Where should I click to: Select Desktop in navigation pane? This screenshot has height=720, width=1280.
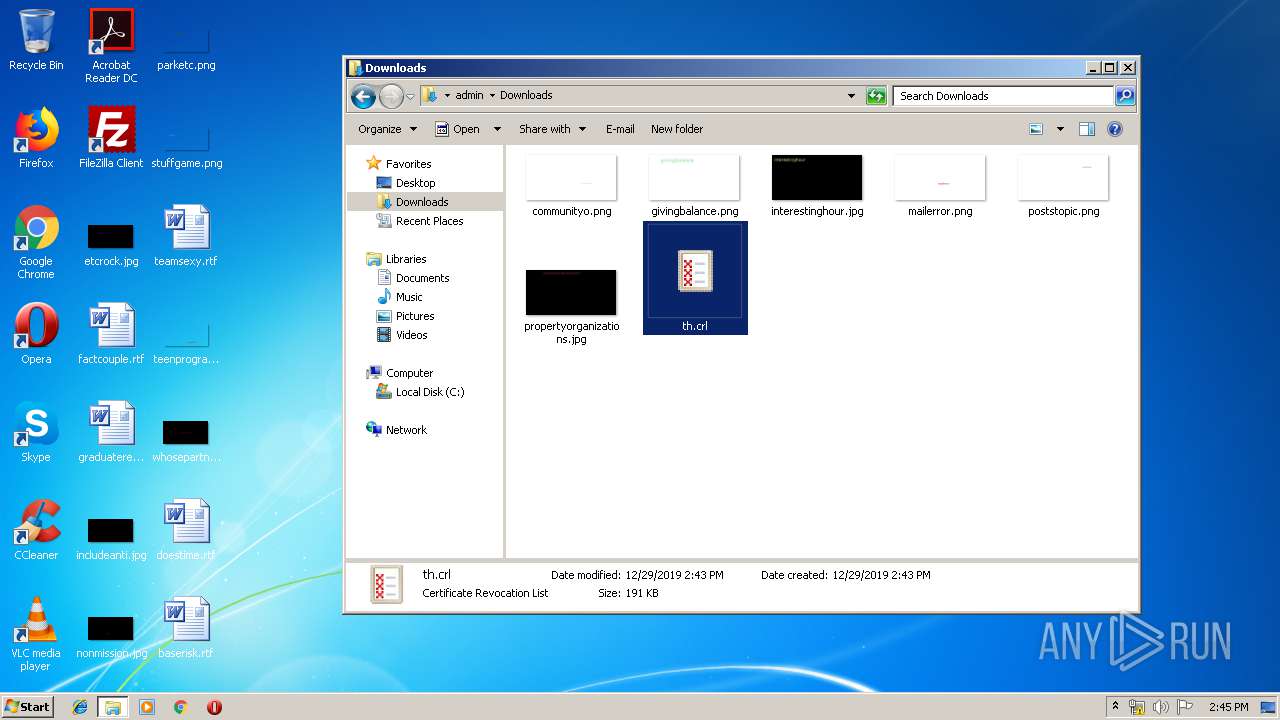pyautogui.click(x=406, y=183)
